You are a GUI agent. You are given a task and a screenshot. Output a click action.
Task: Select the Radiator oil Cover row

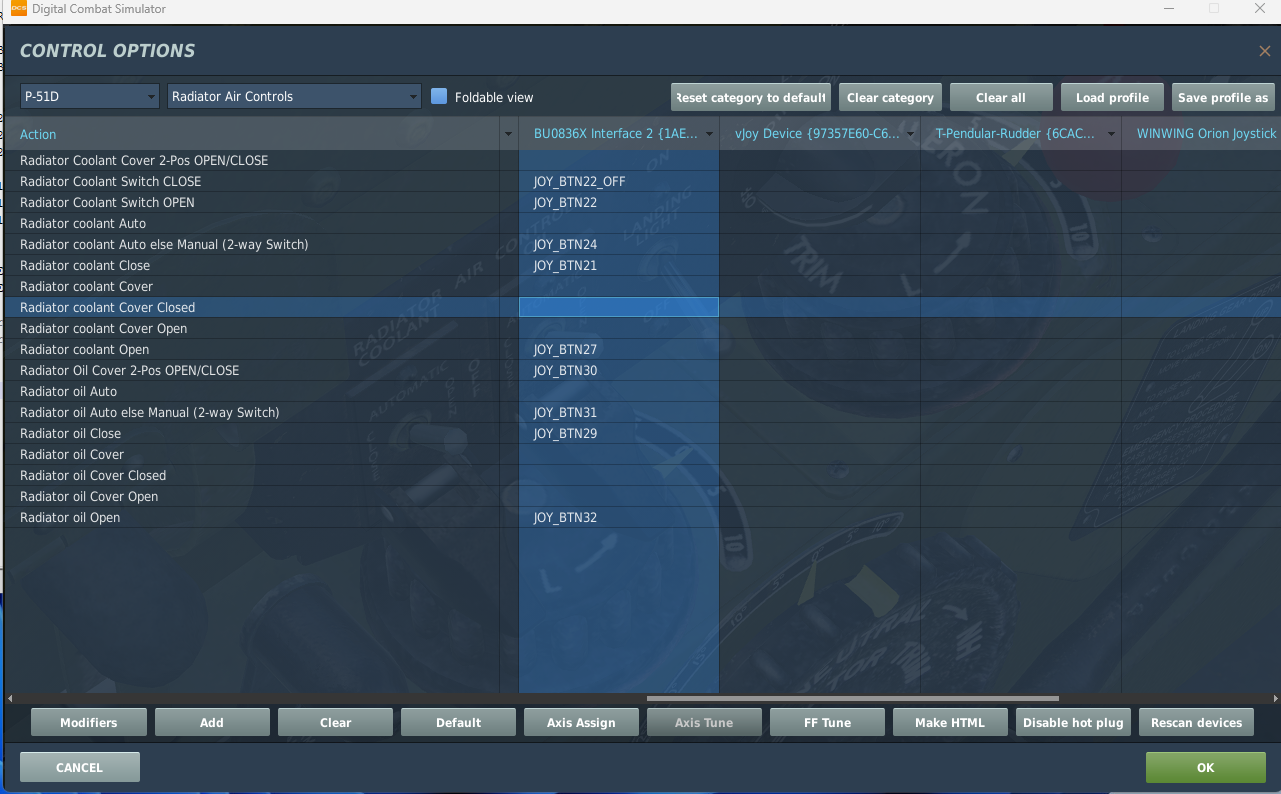[643, 454]
